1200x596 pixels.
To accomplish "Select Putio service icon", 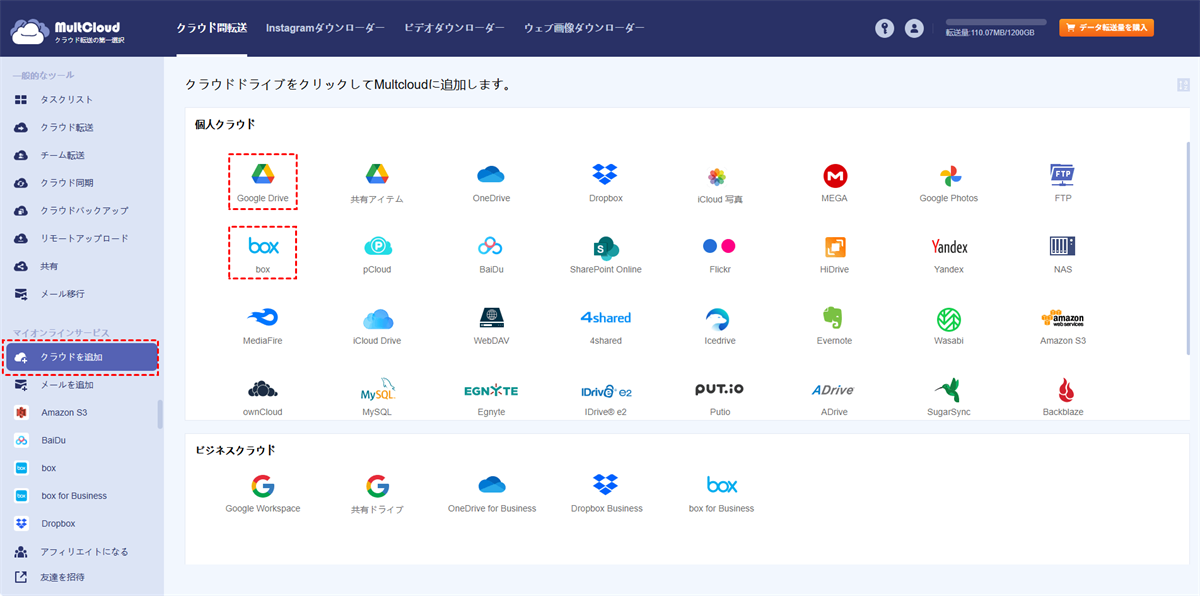I will (719, 397).
